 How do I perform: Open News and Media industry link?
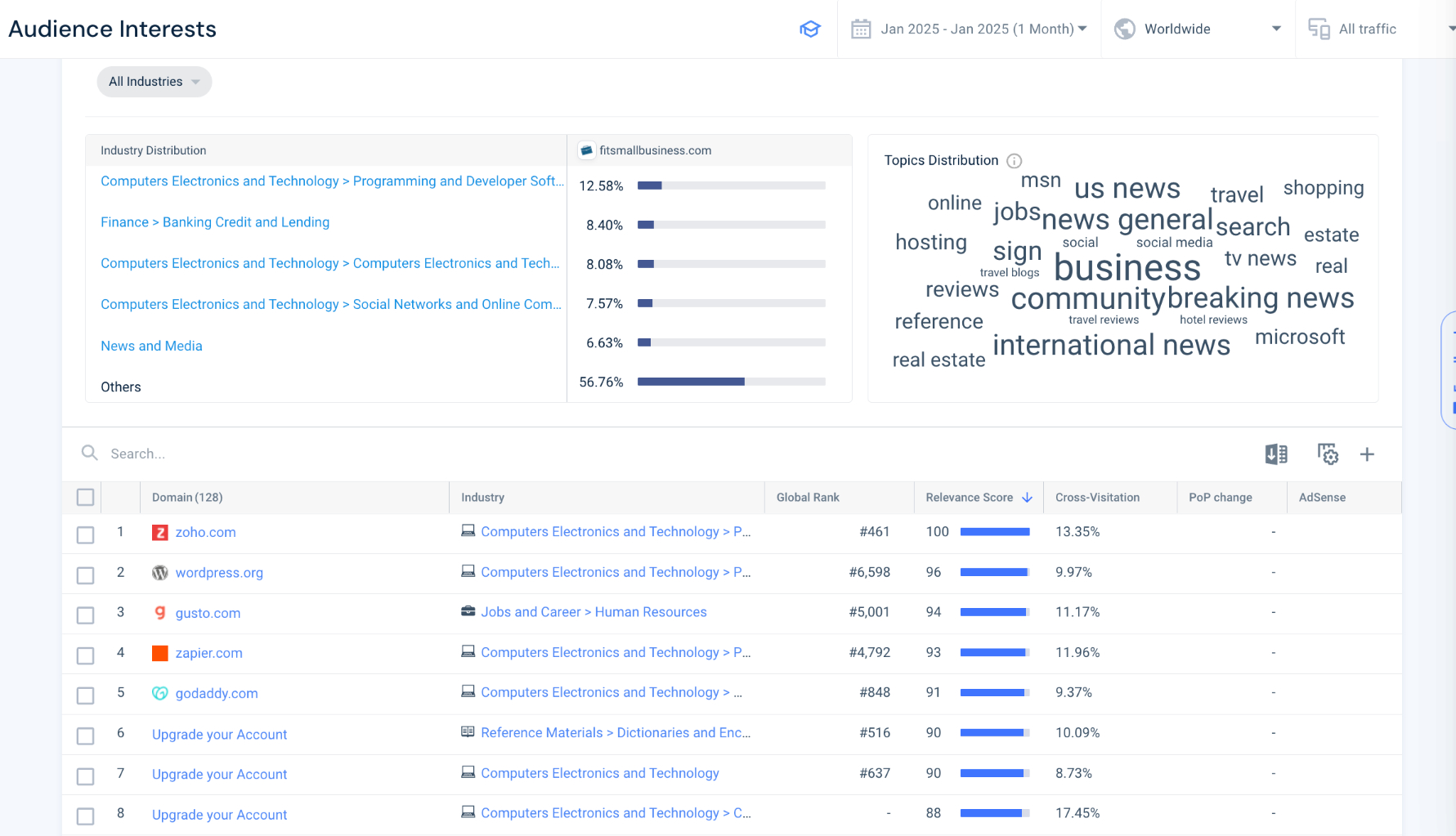151,346
